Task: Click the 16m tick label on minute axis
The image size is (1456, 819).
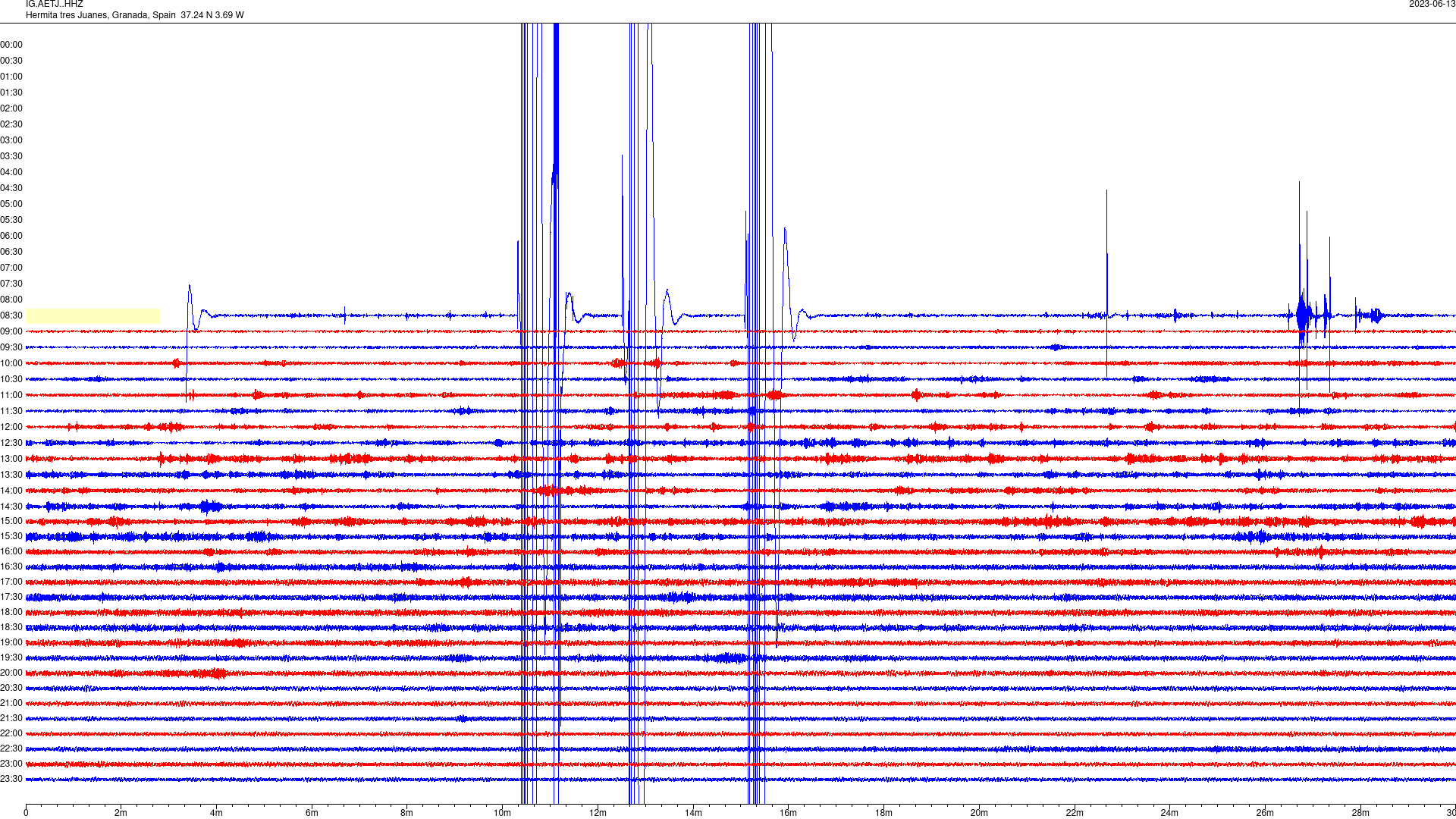Action: (x=788, y=813)
